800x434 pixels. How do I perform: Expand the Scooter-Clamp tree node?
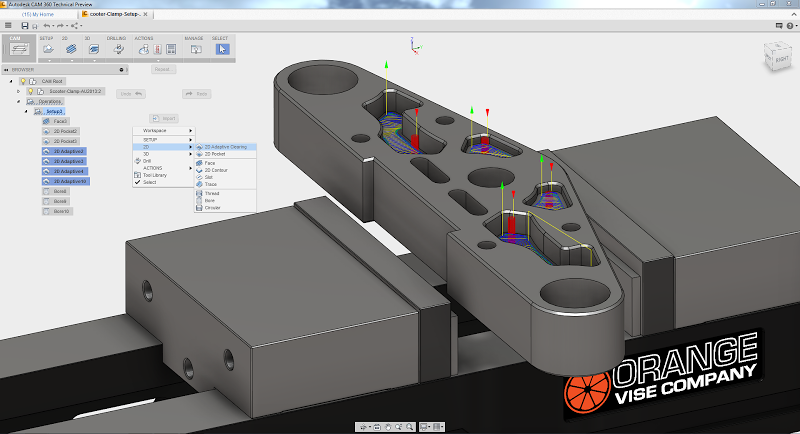coord(19,91)
